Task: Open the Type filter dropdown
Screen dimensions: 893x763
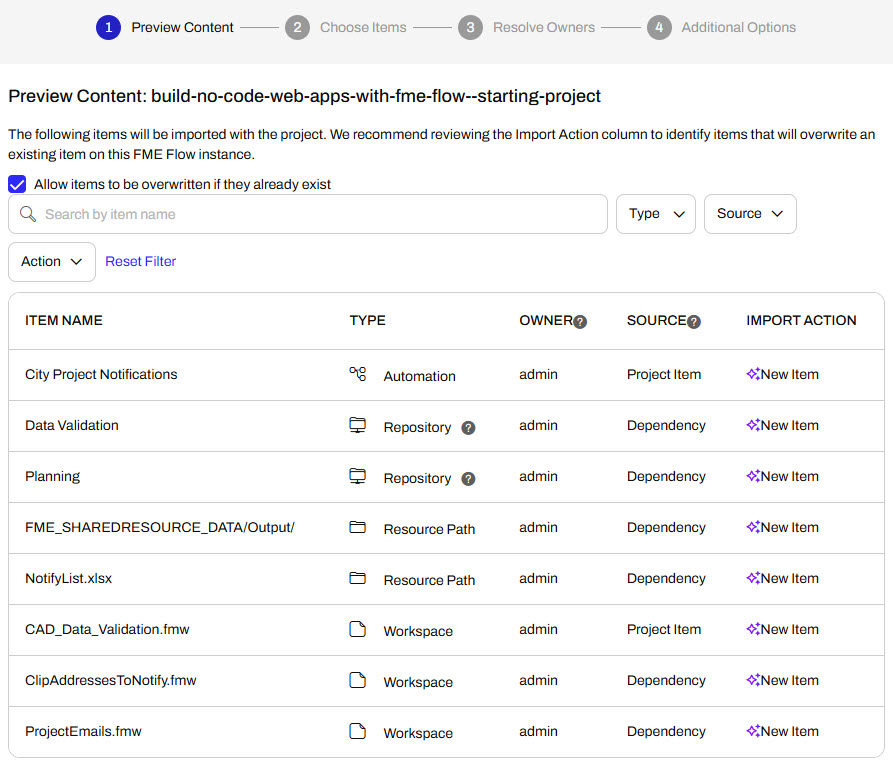Action: (x=655, y=214)
